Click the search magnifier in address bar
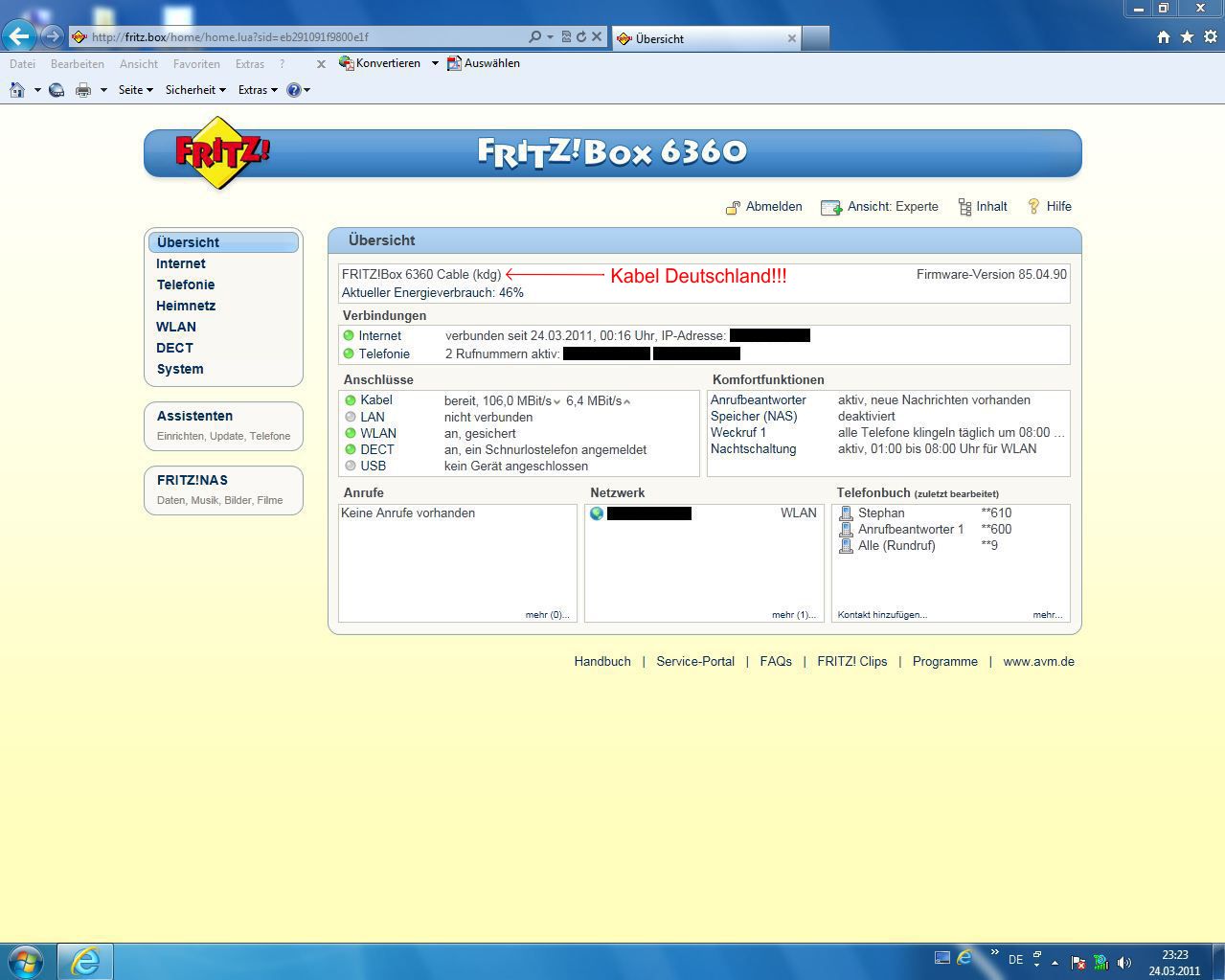 click(534, 36)
